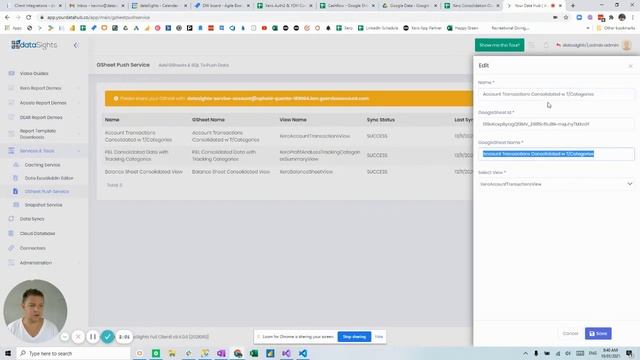Go to Data Syncs
This screenshot has width=640, height=360.
(32, 219)
